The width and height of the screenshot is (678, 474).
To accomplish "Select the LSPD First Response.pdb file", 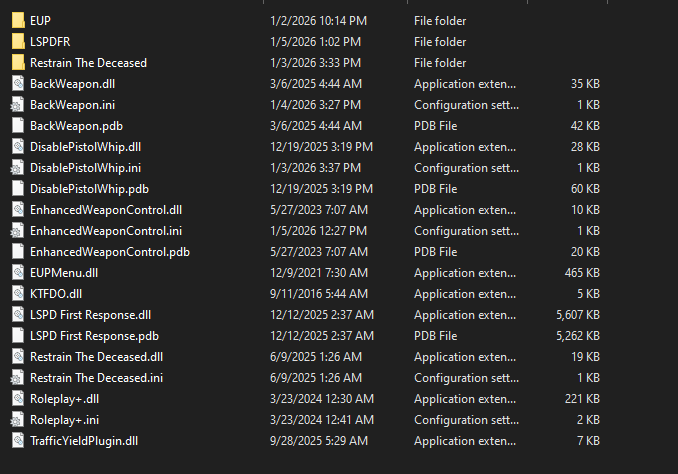I will click(94, 335).
